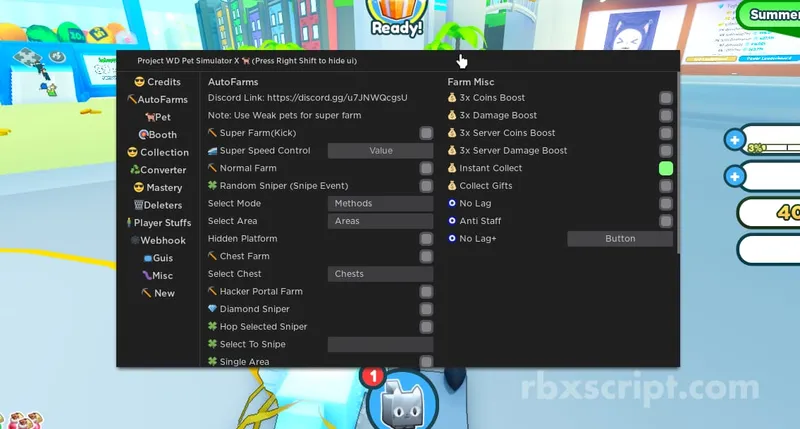Click the recycle icon beside Converter
Screen dimensions: 800x429
pos(135,169)
